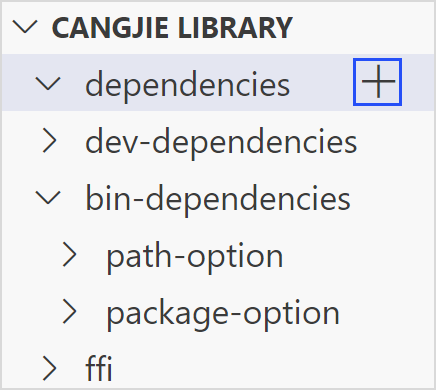The width and height of the screenshot is (436, 390).
Task: Click the plus icon to add a dependency
Action: (377, 82)
